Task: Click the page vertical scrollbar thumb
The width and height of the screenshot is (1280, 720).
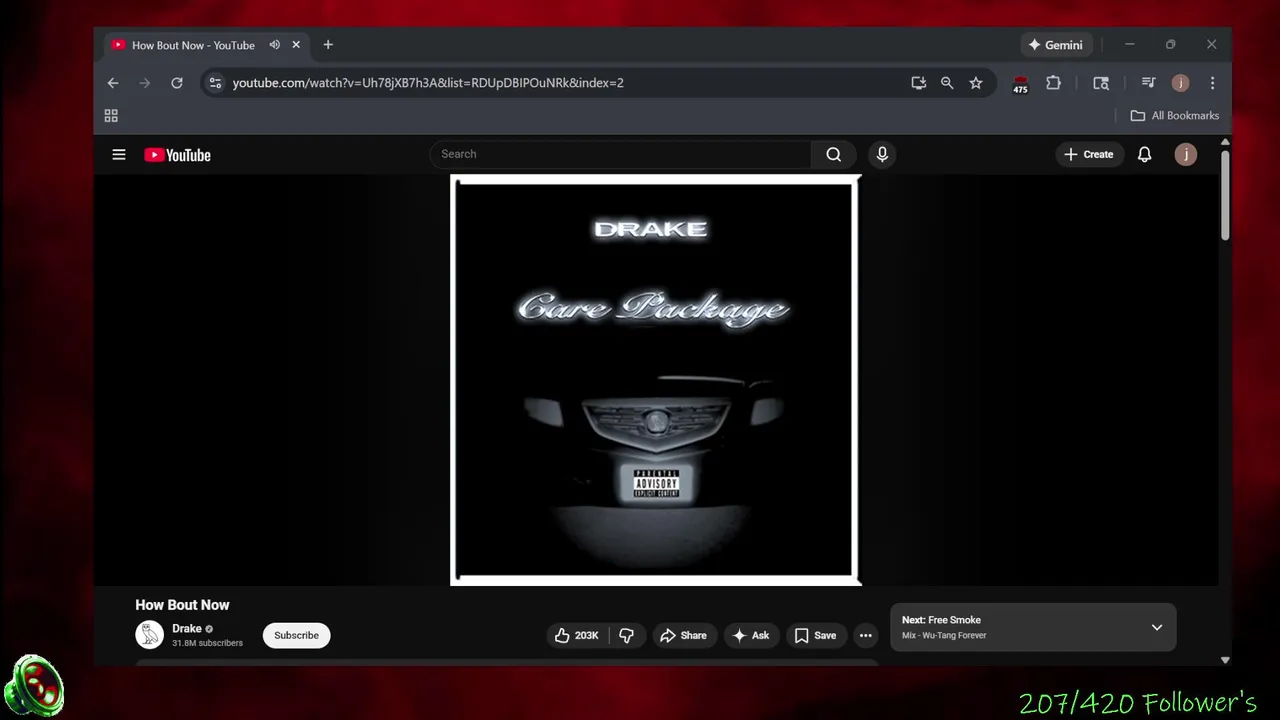Action: pyautogui.click(x=1225, y=195)
